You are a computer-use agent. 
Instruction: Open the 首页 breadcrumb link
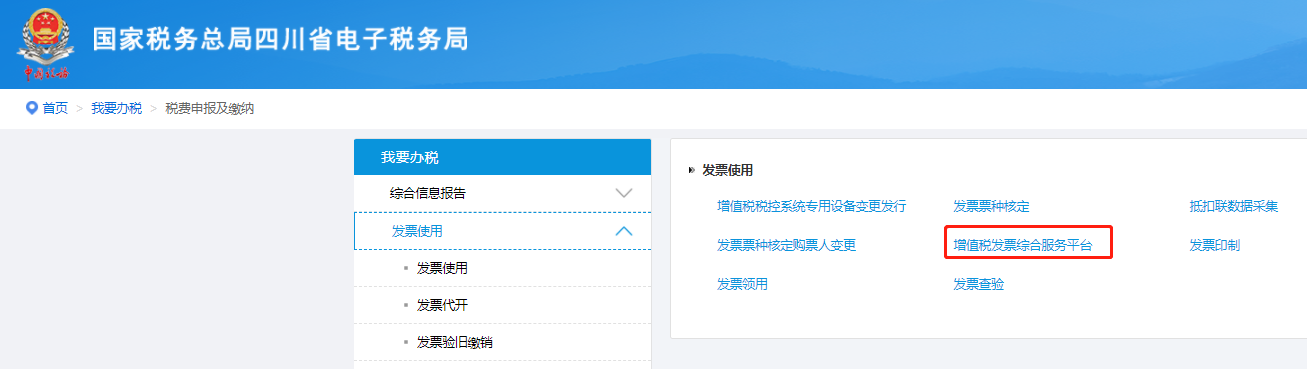pyautogui.click(x=55, y=108)
